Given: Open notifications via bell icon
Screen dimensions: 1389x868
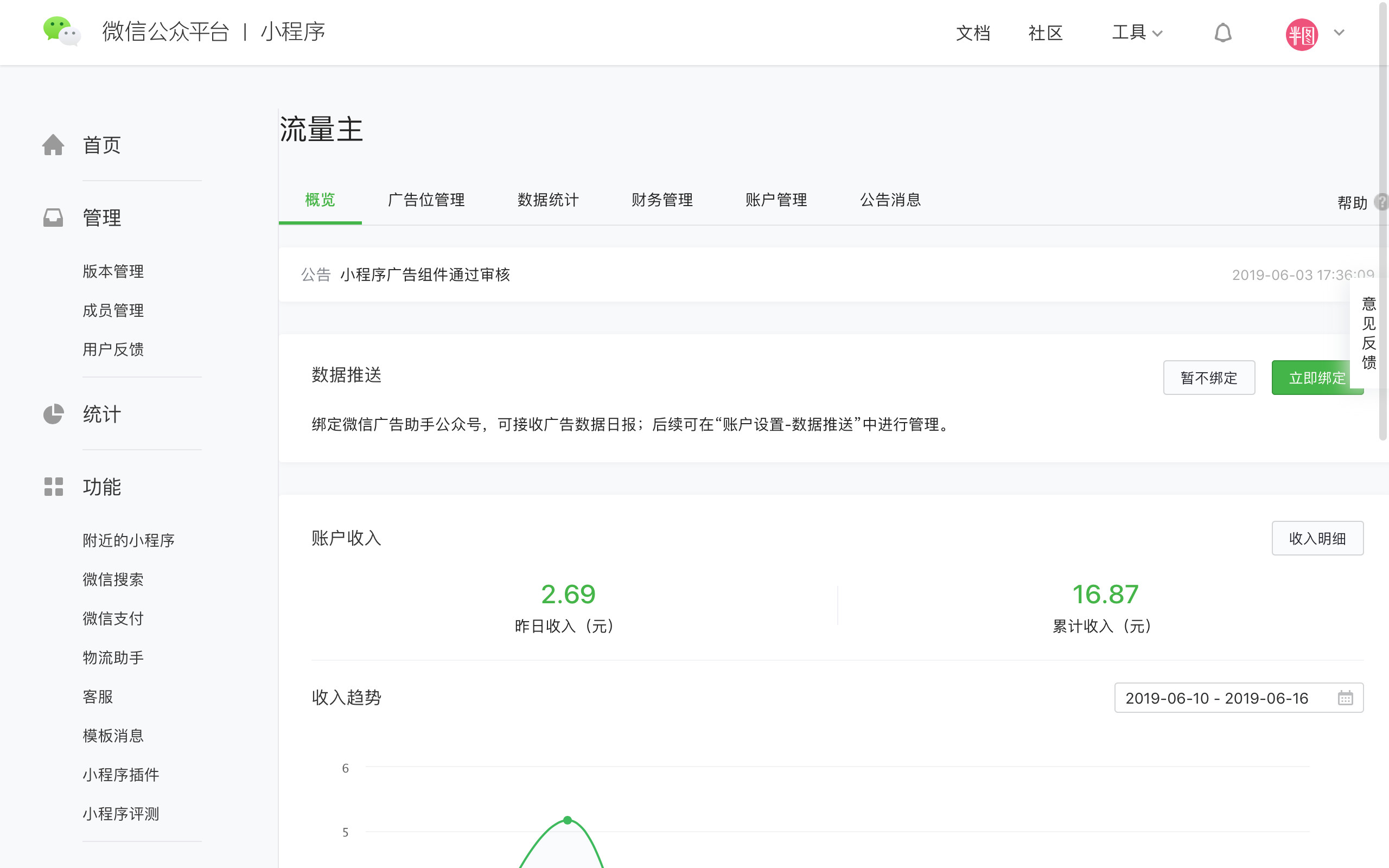Looking at the screenshot, I should tap(1222, 33).
